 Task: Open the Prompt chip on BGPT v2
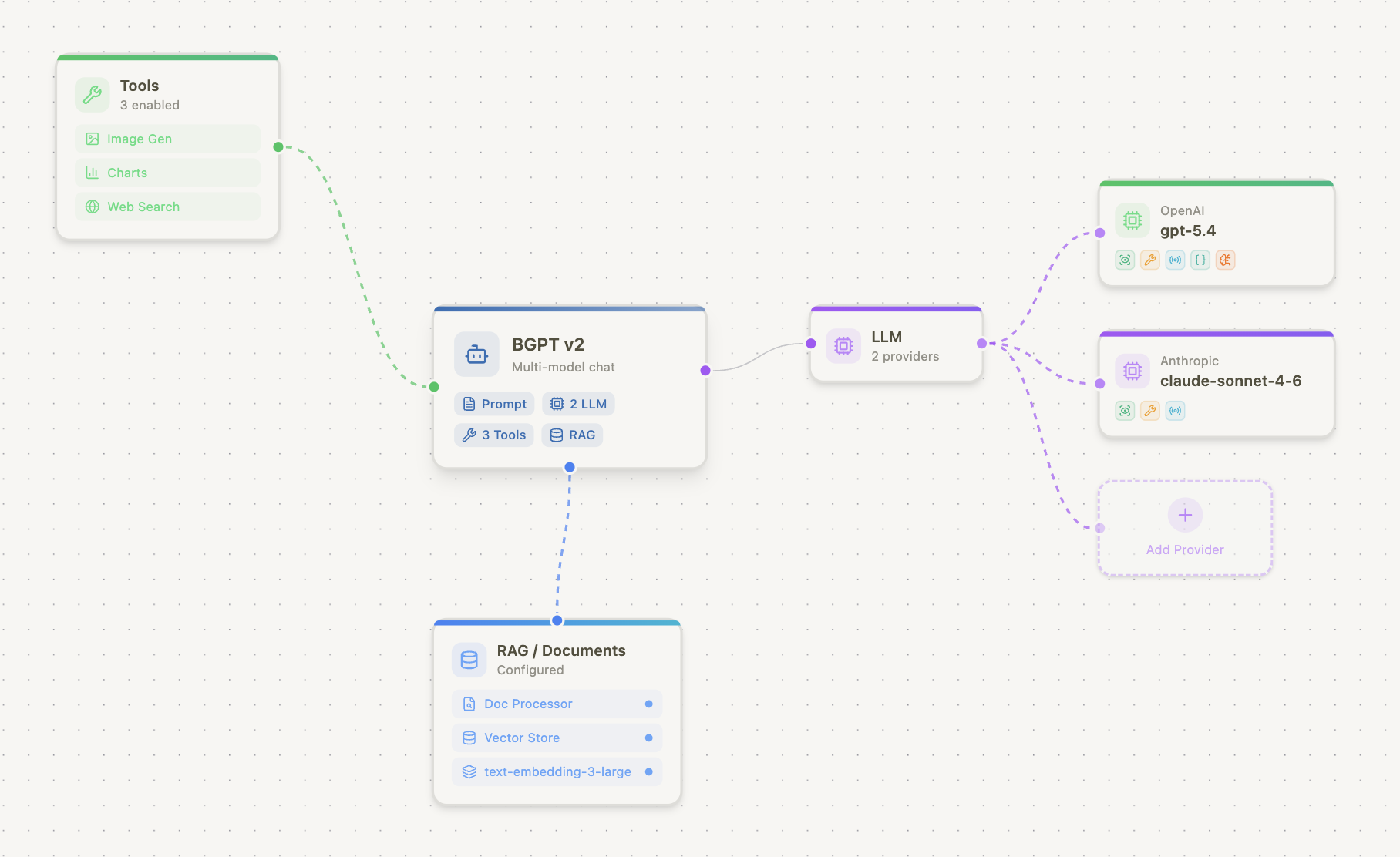click(x=494, y=404)
